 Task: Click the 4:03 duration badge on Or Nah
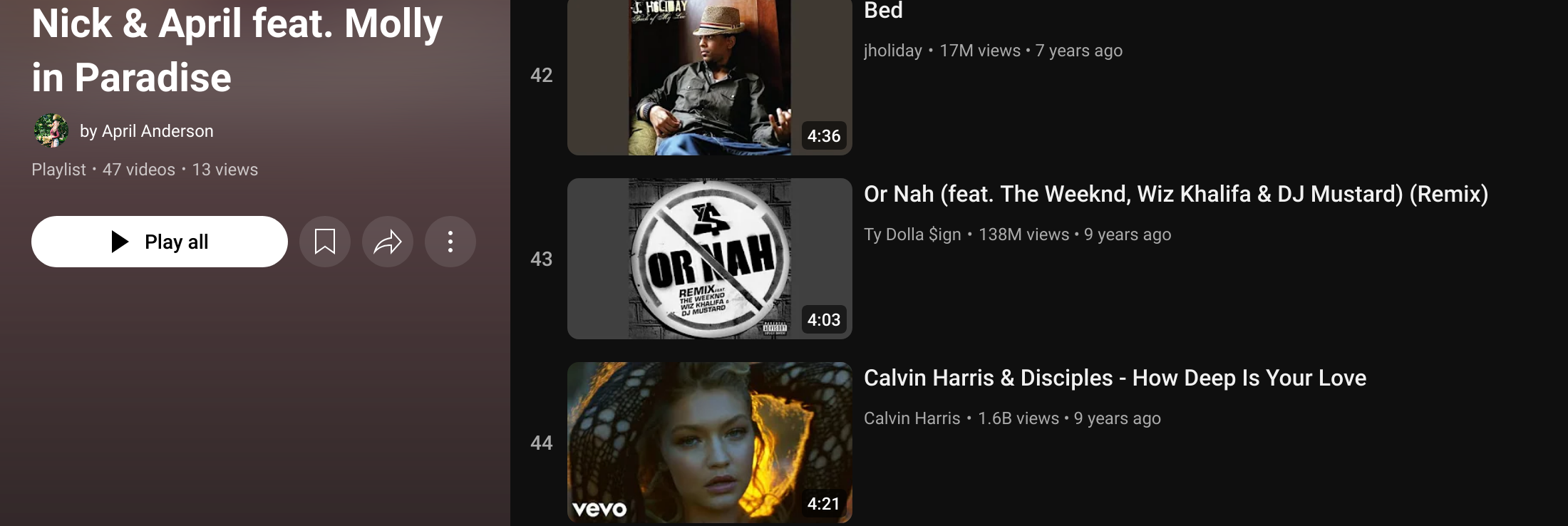coord(824,319)
